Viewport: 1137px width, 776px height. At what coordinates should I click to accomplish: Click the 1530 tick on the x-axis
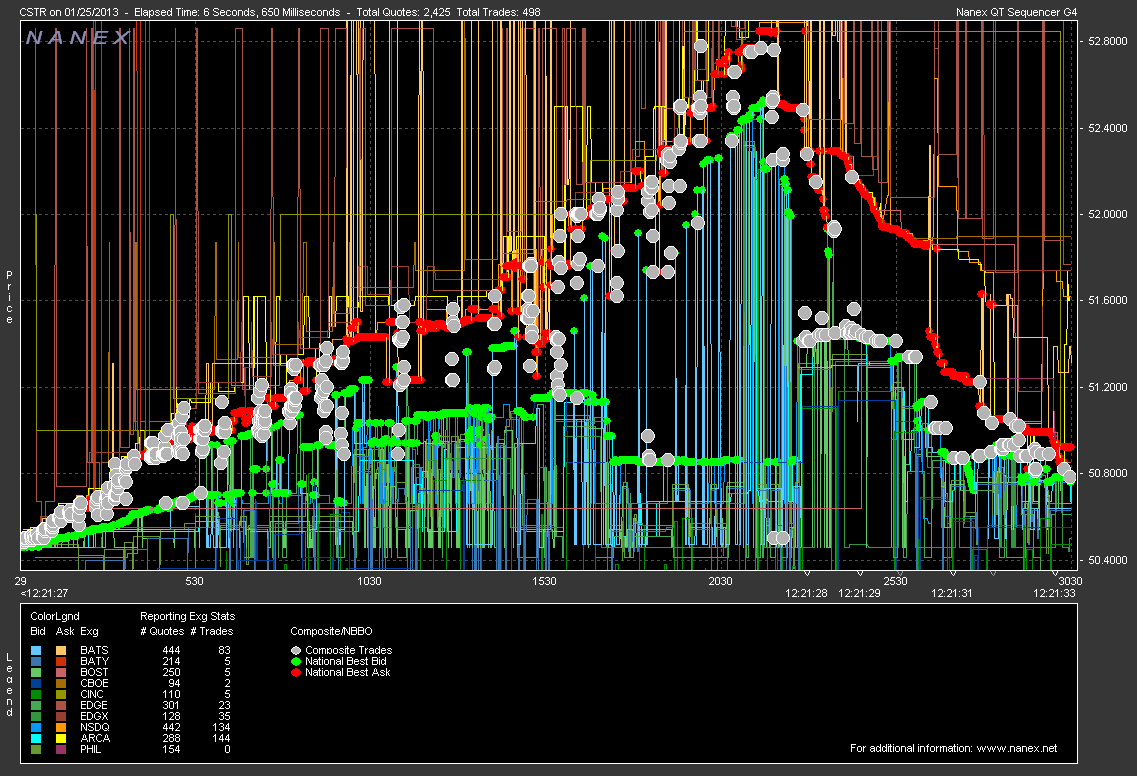click(x=544, y=581)
